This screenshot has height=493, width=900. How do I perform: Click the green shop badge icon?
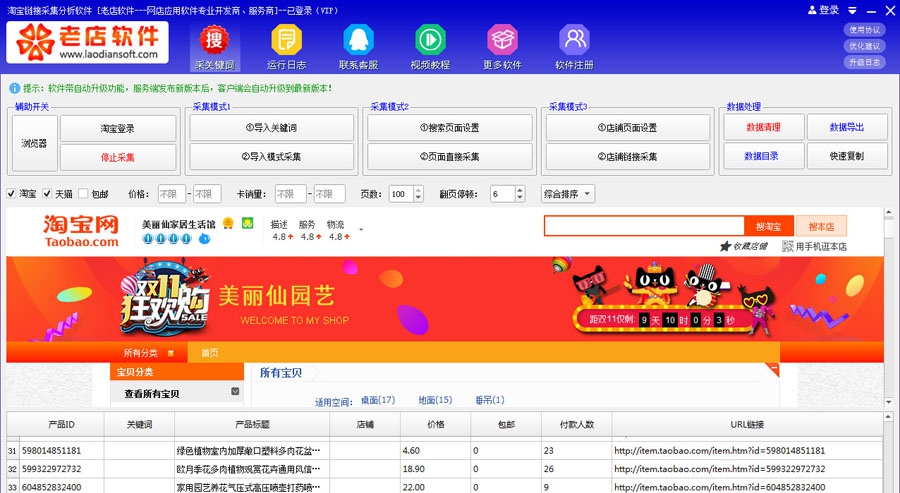(x=247, y=223)
